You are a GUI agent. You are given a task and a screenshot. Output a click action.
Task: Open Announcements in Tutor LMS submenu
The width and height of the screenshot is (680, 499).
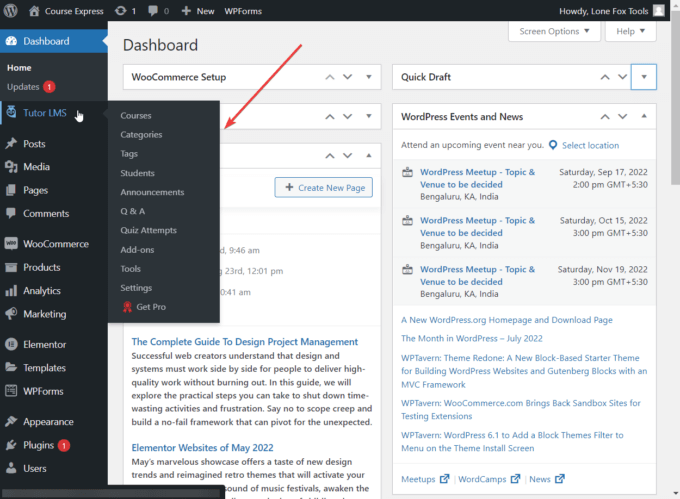[x=152, y=192]
